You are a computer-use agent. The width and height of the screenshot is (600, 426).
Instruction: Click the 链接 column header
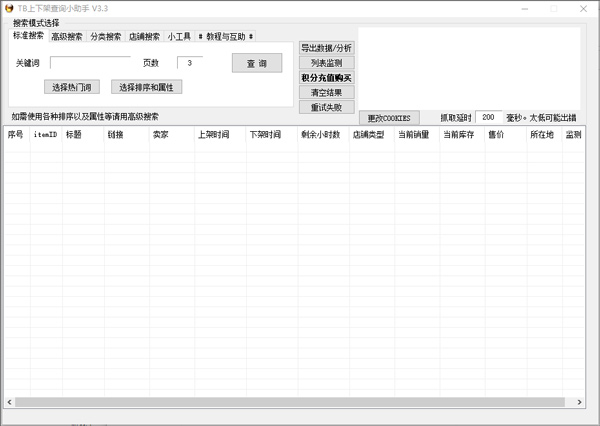pos(127,134)
